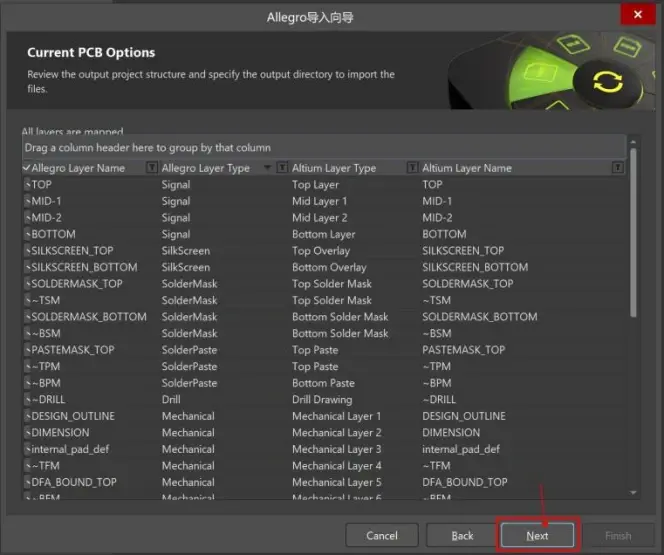Select ~DRILL in Allegro Layer Name column

[x=48, y=399]
